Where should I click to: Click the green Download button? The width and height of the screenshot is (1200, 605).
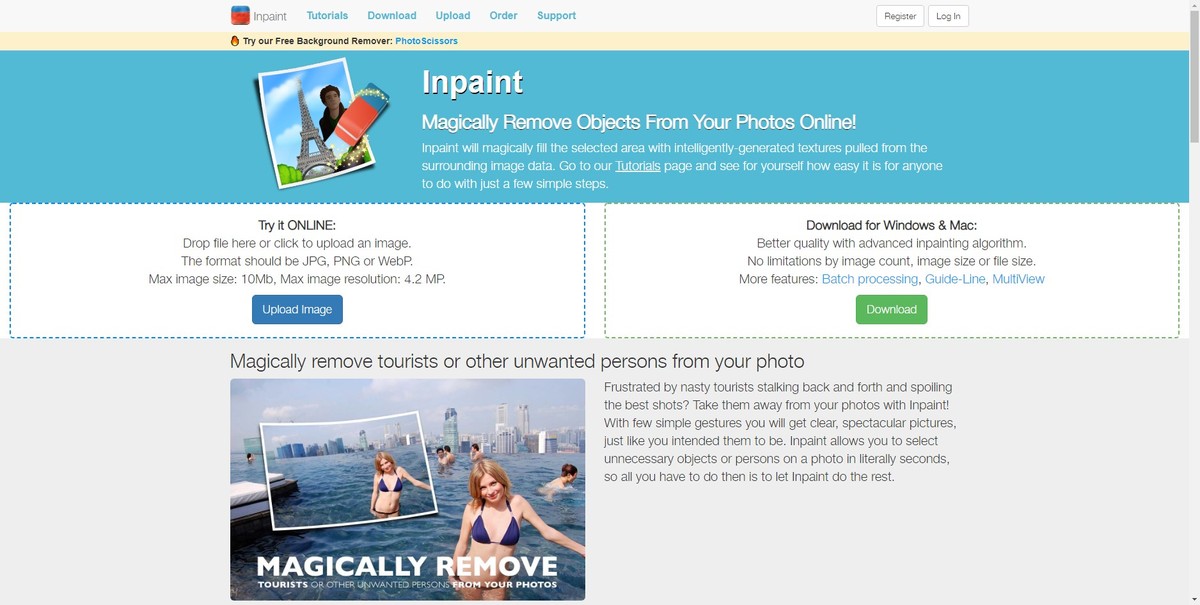coord(891,309)
